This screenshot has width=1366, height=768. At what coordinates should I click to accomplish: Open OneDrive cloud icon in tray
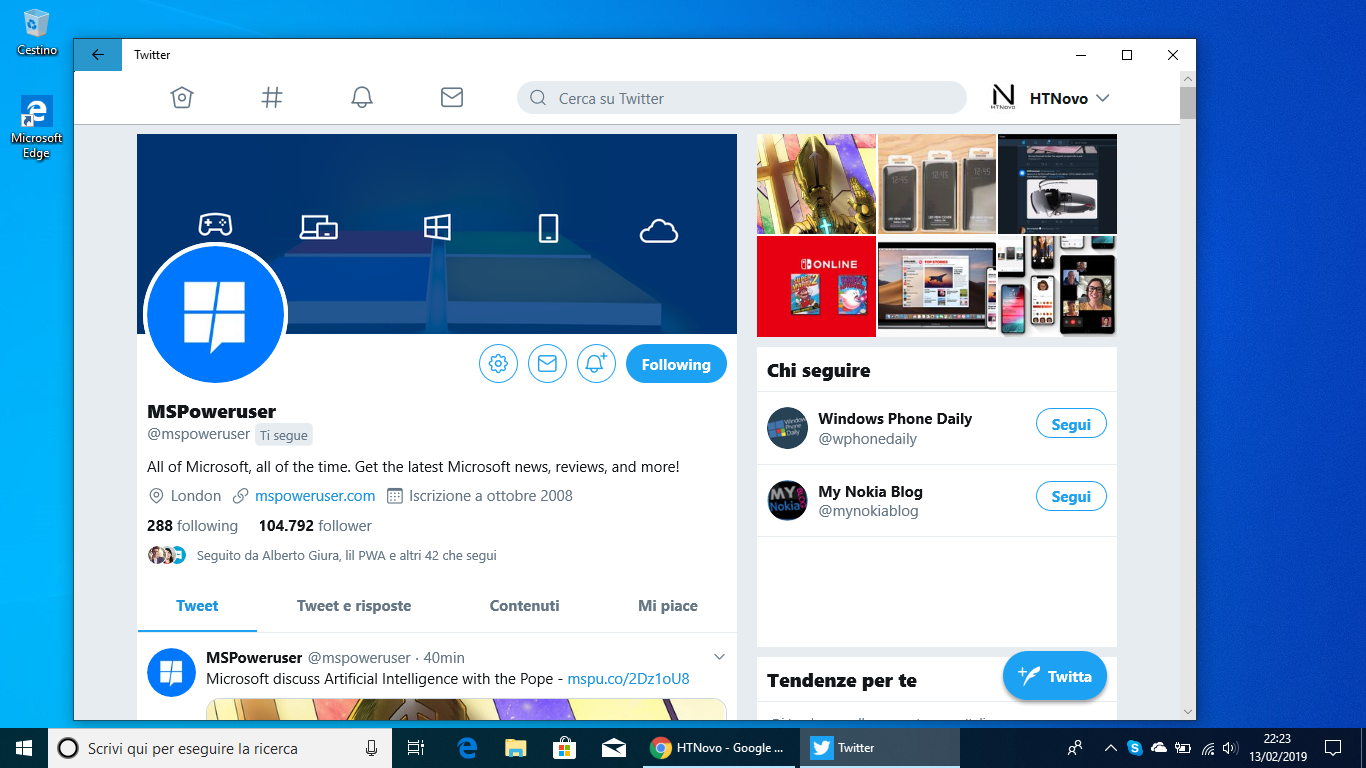[1159, 747]
